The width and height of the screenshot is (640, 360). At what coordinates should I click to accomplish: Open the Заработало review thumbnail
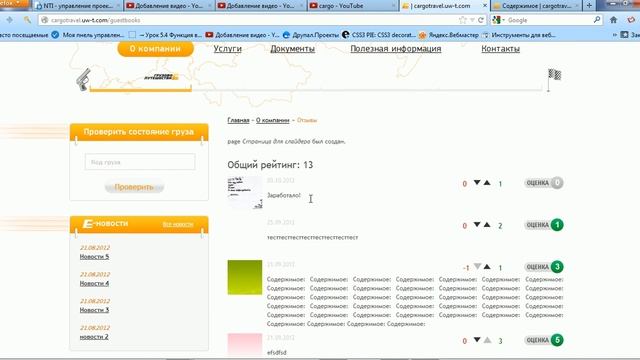click(244, 193)
